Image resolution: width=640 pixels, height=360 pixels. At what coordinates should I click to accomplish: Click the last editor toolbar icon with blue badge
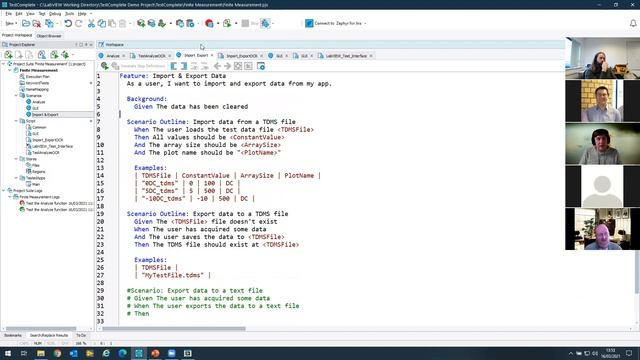coord(261,66)
